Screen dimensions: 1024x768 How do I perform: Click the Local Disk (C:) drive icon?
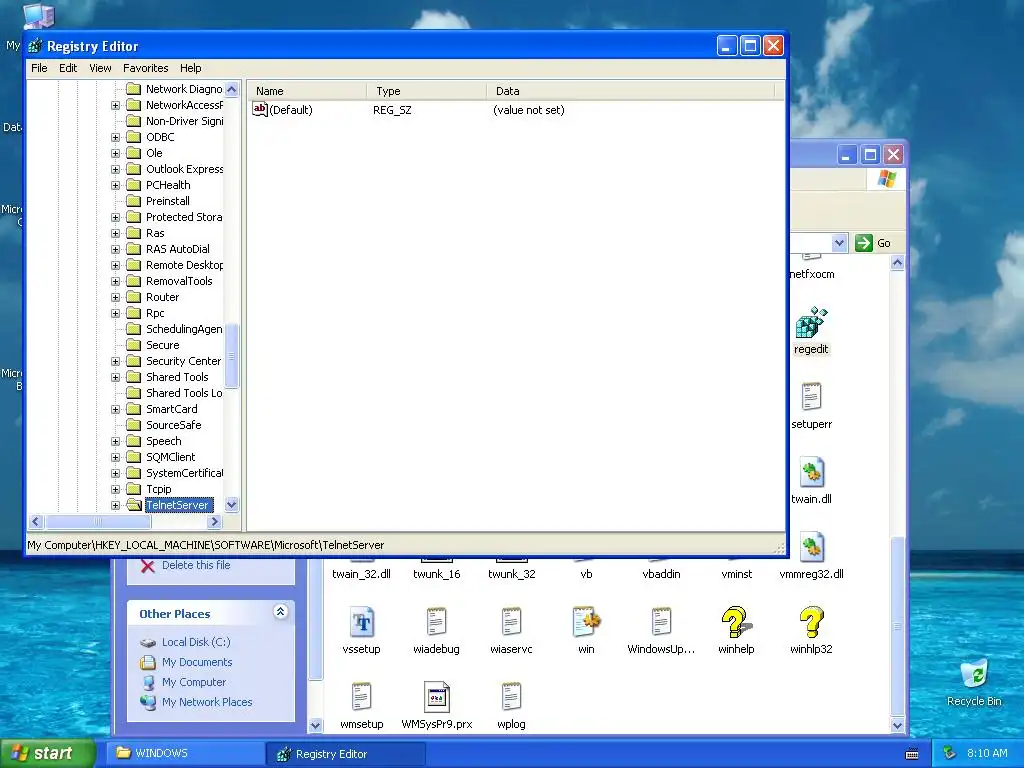(148, 643)
